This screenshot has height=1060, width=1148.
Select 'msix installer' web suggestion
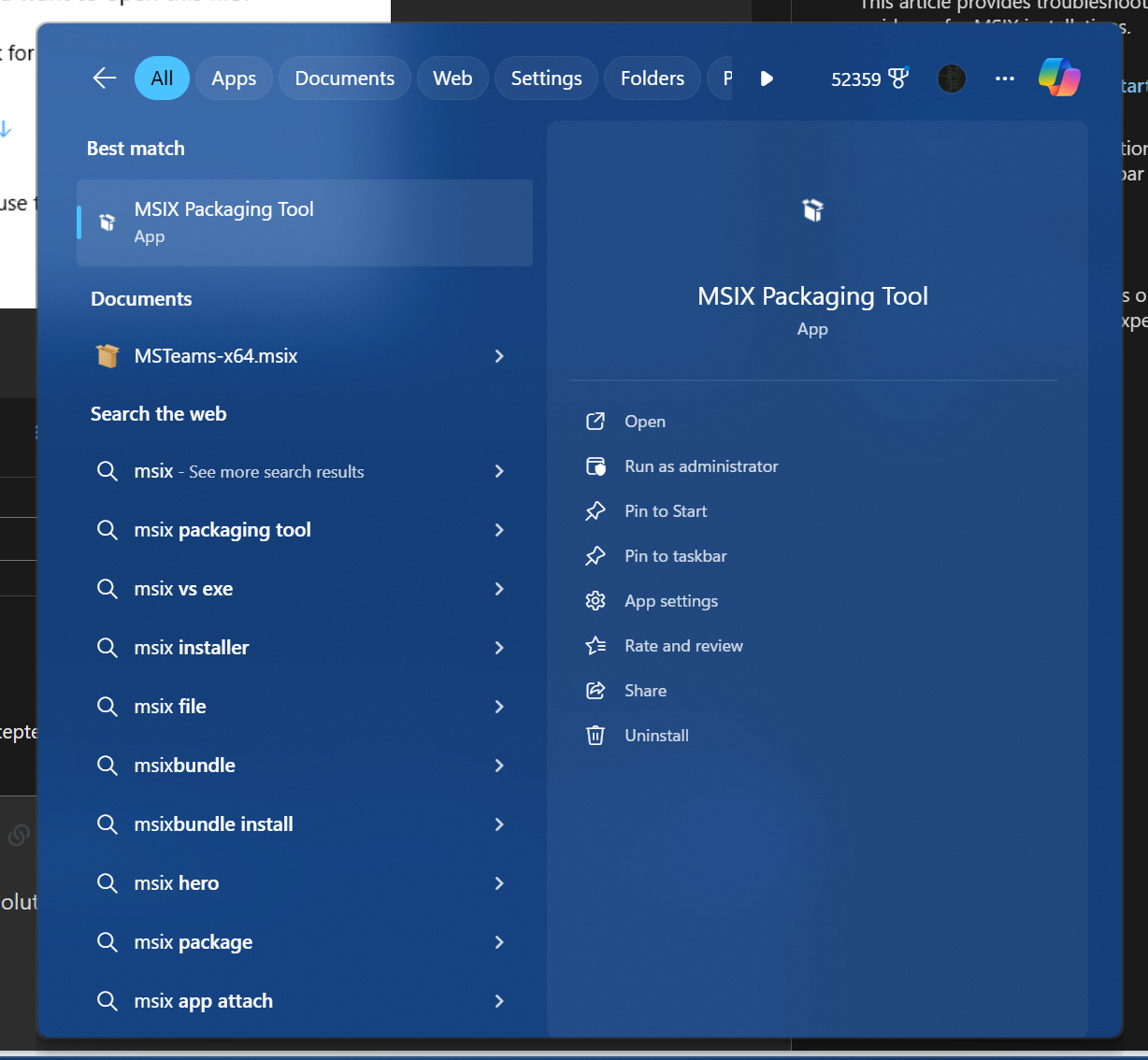(305, 648)
